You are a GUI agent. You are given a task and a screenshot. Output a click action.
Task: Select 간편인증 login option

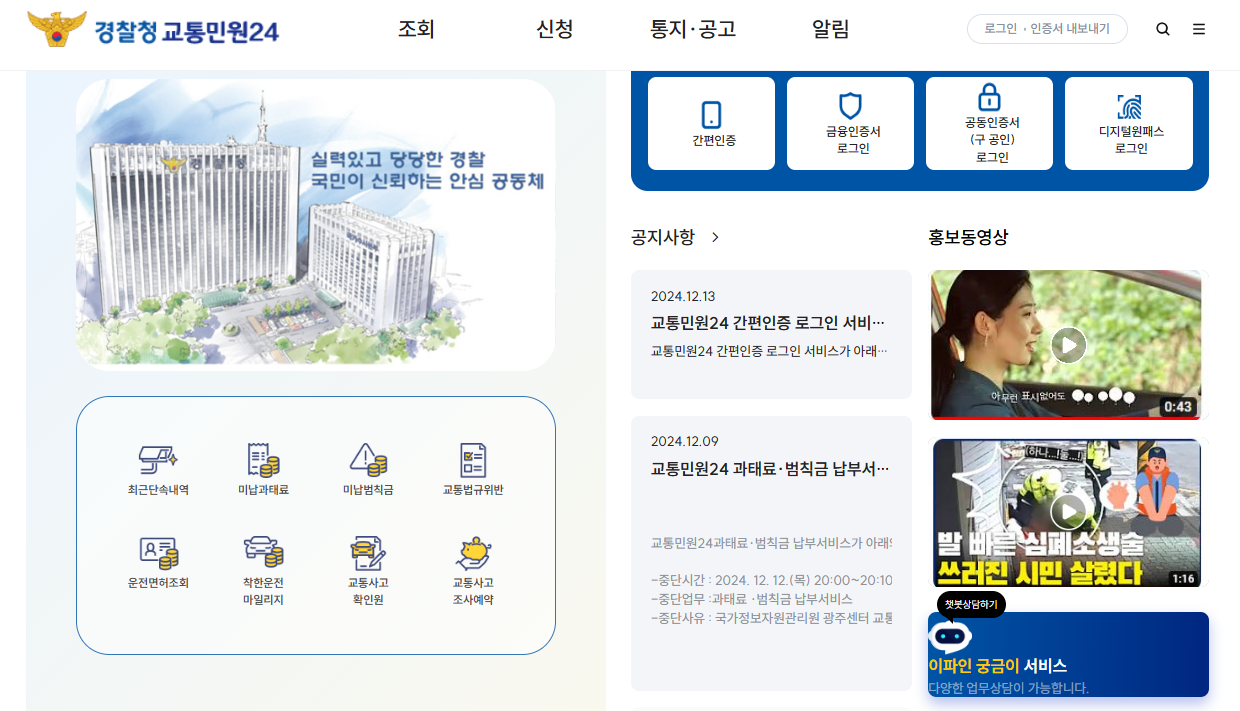(x=710, y=122)
